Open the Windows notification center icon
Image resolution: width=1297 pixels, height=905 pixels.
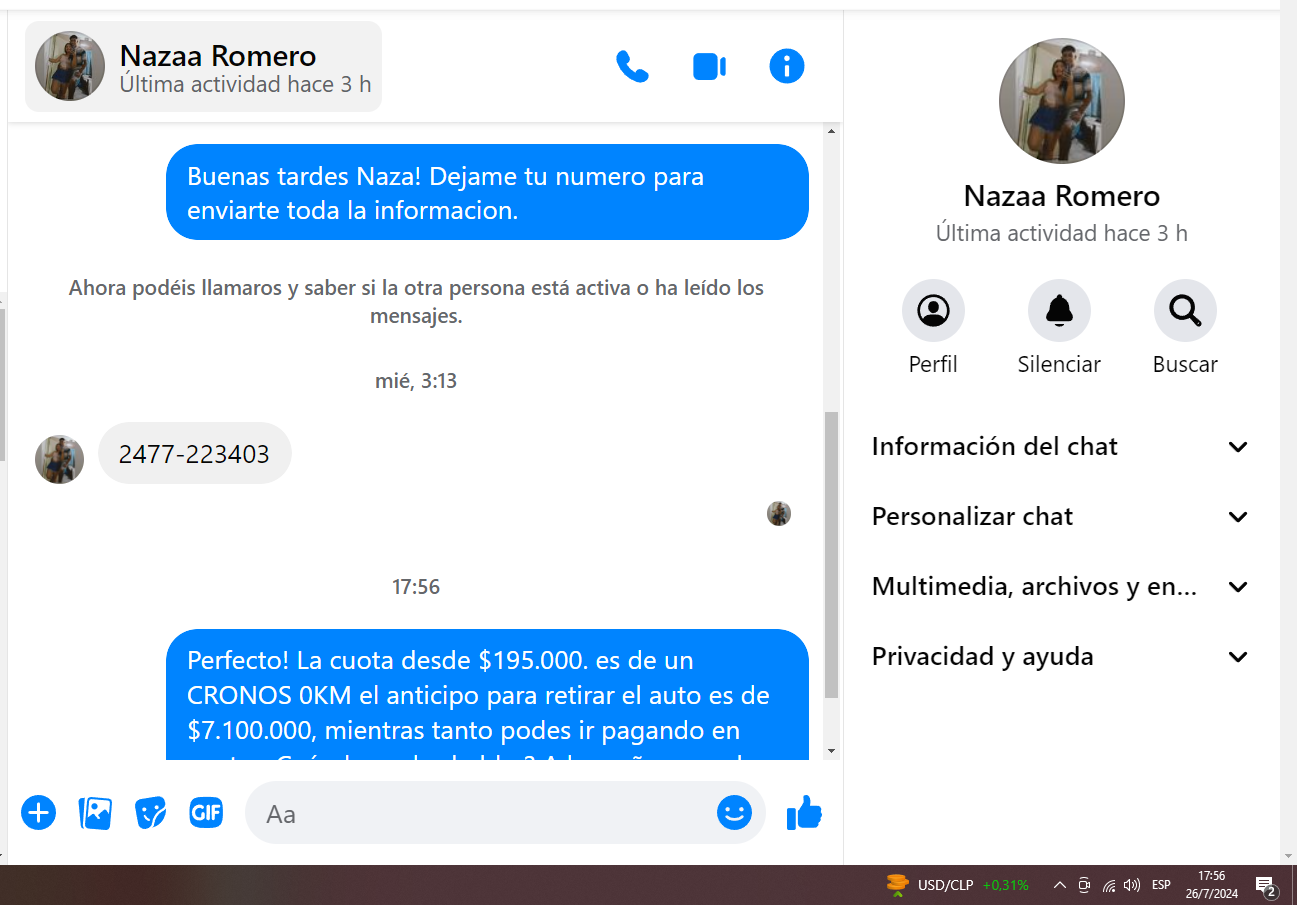point(1265,885)
